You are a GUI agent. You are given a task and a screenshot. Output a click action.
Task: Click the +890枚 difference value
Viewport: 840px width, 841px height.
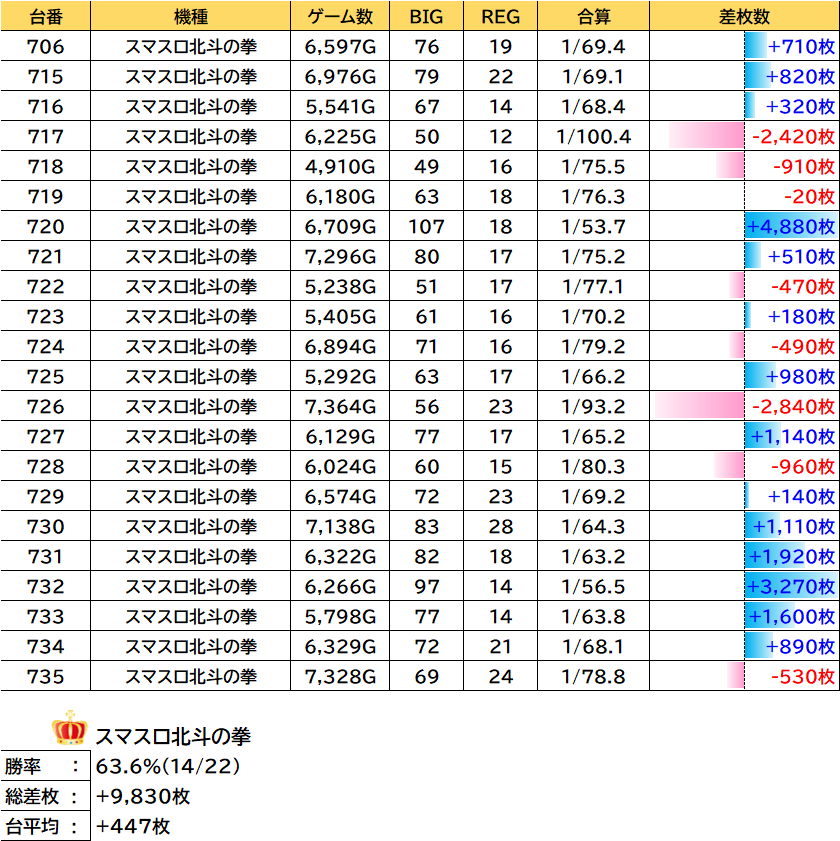coord(800,646)
